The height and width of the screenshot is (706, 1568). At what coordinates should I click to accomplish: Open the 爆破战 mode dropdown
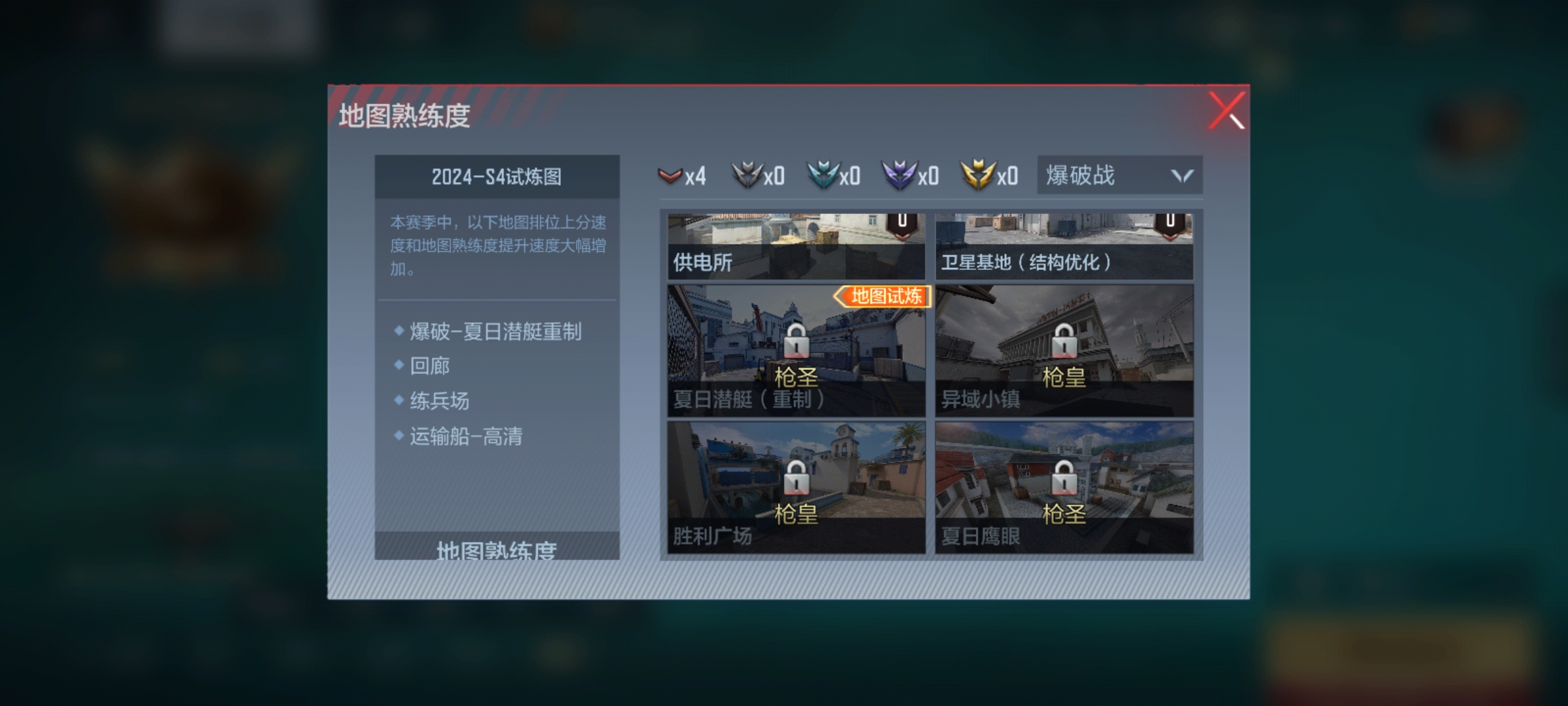1119,175
